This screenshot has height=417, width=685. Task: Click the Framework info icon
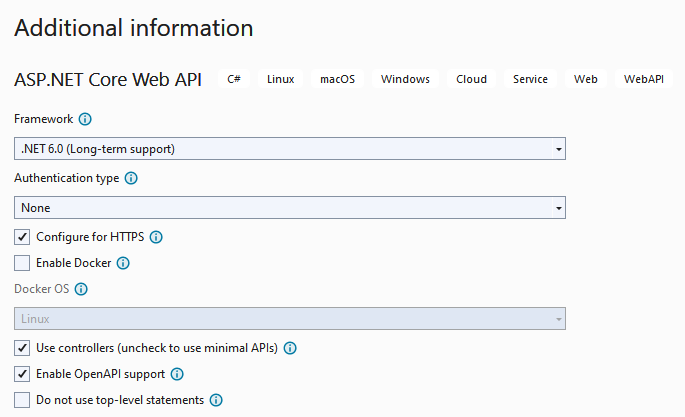[x=85, y=119]
